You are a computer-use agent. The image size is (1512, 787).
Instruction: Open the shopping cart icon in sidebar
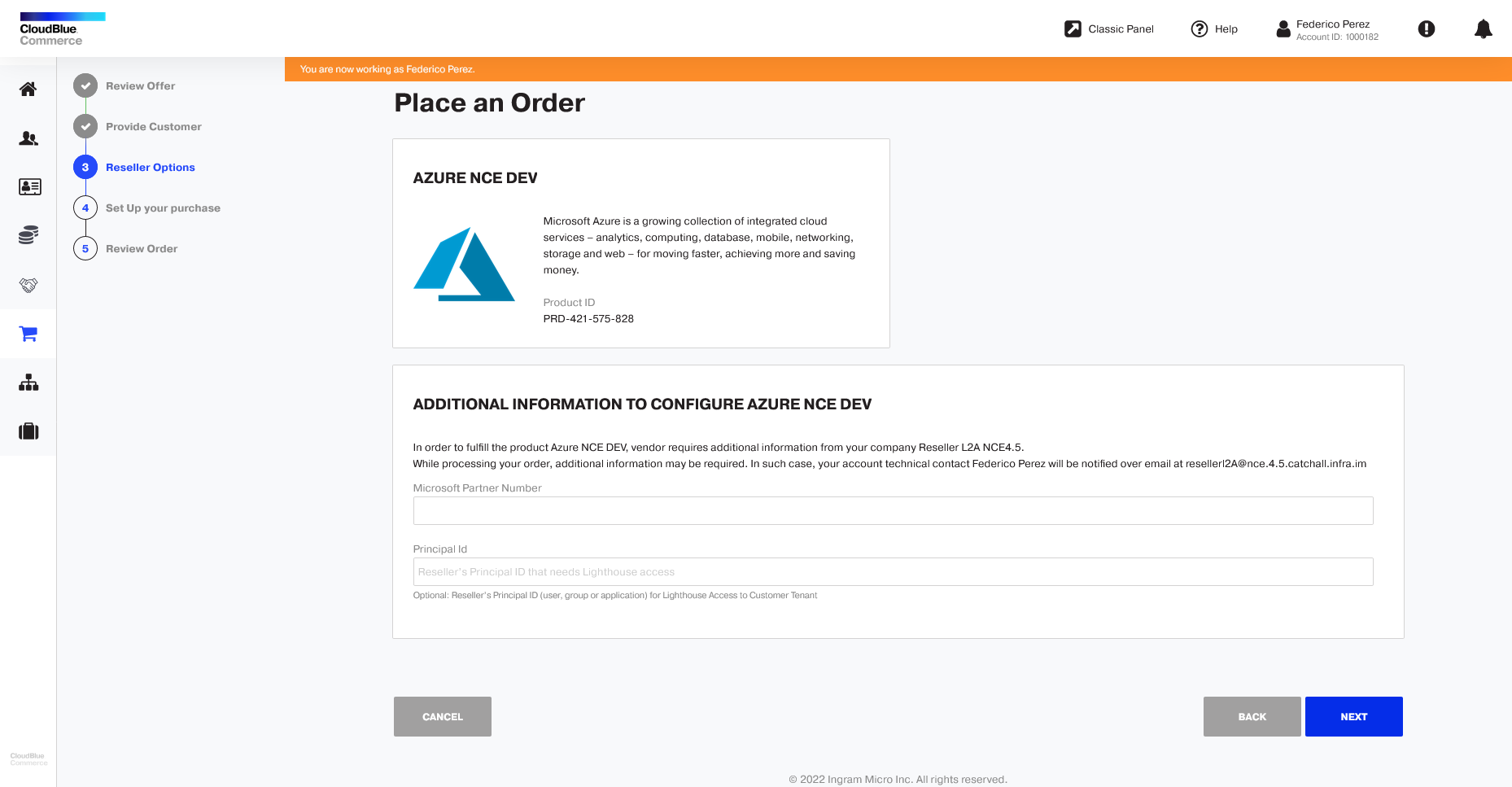28,334
